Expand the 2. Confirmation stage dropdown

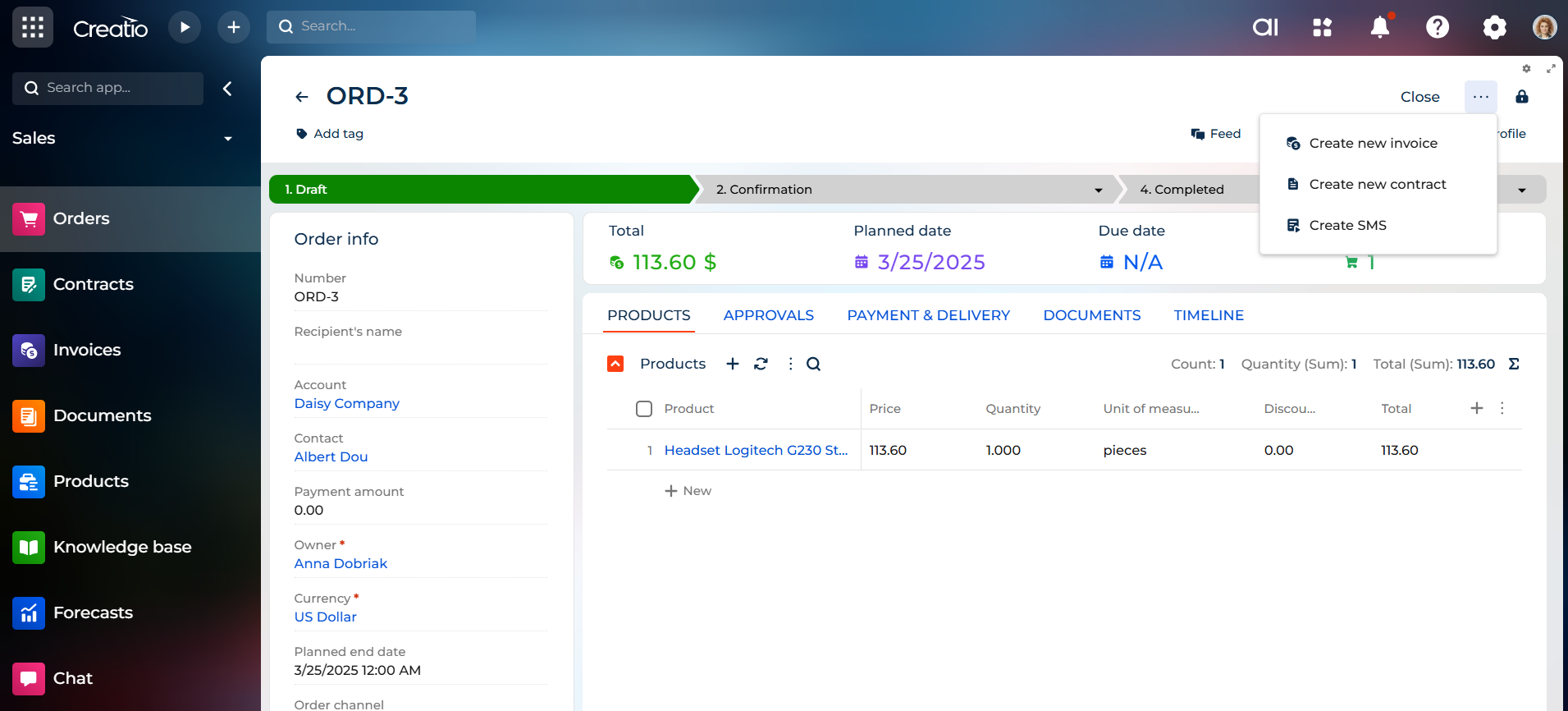pos(1099,190)
